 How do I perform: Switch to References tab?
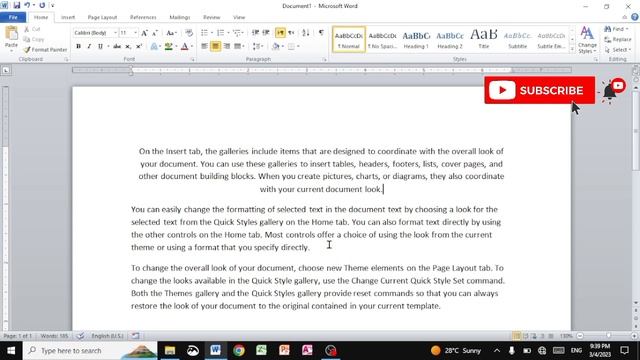pos(143,17)
